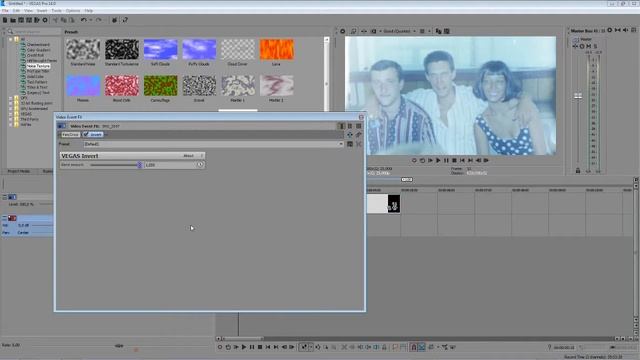Click the Dim Output speaker icon in Master Bus
This screenshot has height=360, width=640.
point(625,30)
